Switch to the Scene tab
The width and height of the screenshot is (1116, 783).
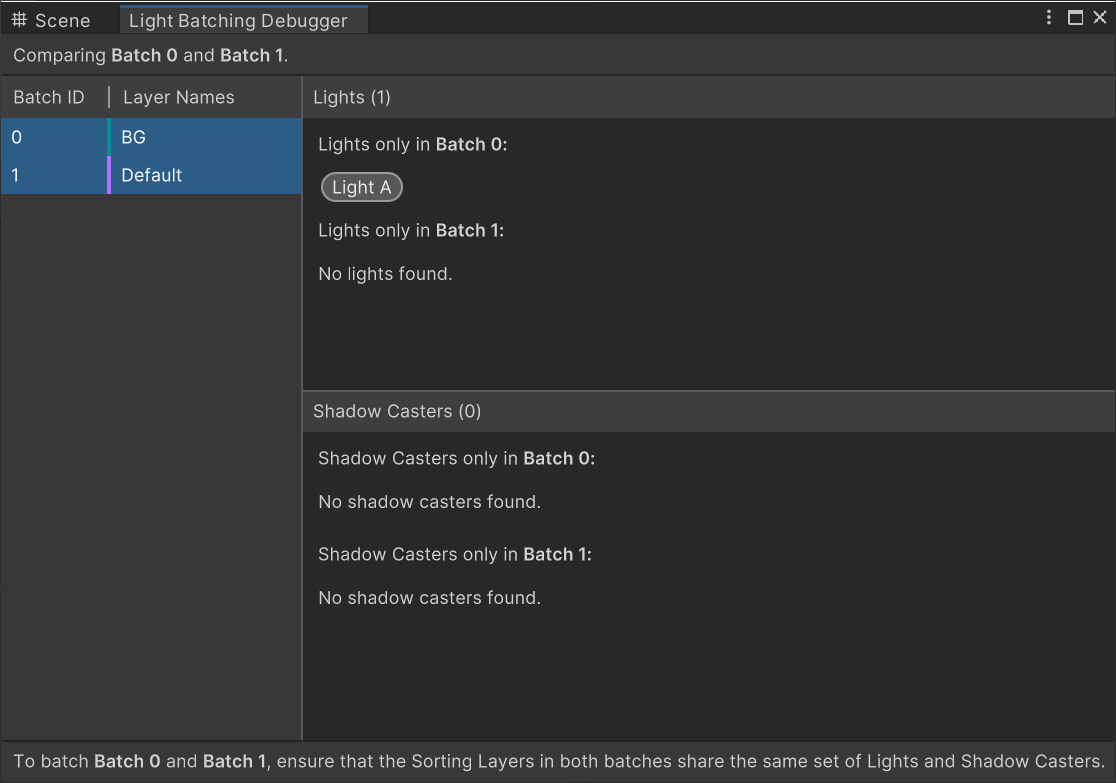coord(60,19)
